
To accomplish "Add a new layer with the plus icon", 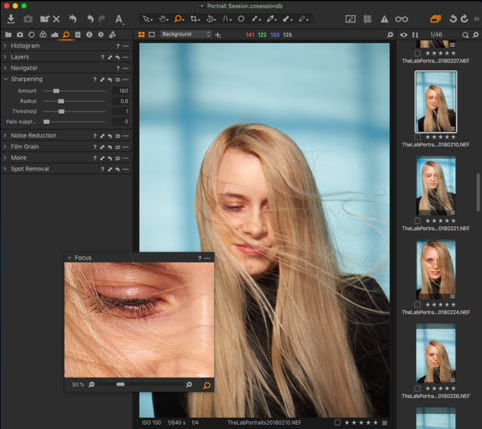I will pos(218,35).
